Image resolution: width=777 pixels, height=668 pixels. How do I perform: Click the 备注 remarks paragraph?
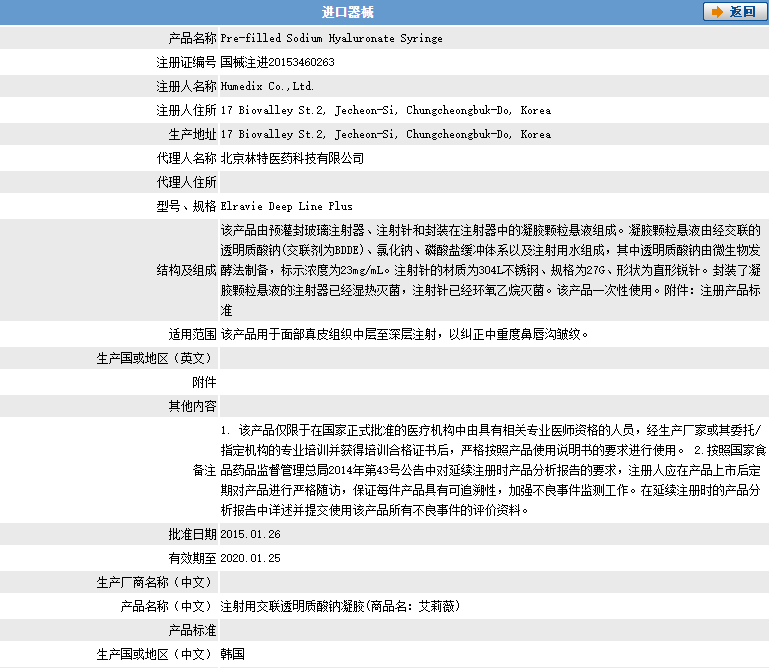(490, 469)
